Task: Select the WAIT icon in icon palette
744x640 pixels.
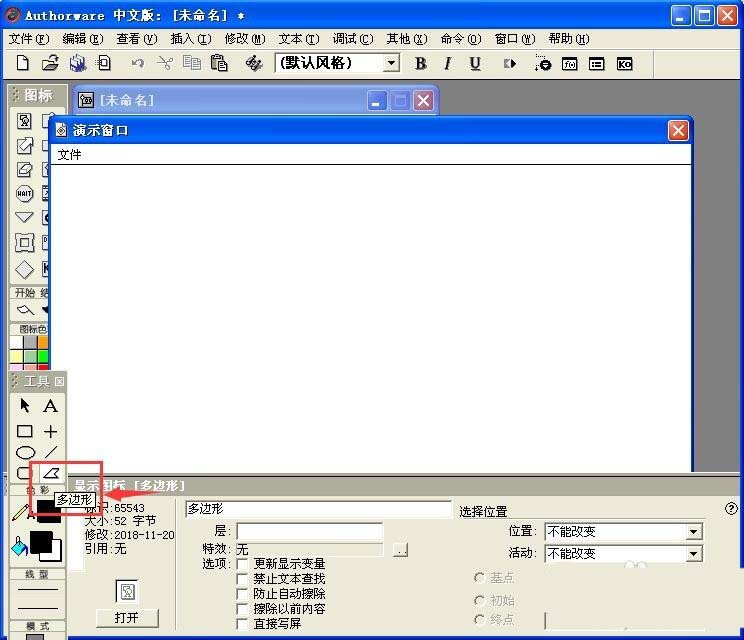Action: click(x=24, y=194)
